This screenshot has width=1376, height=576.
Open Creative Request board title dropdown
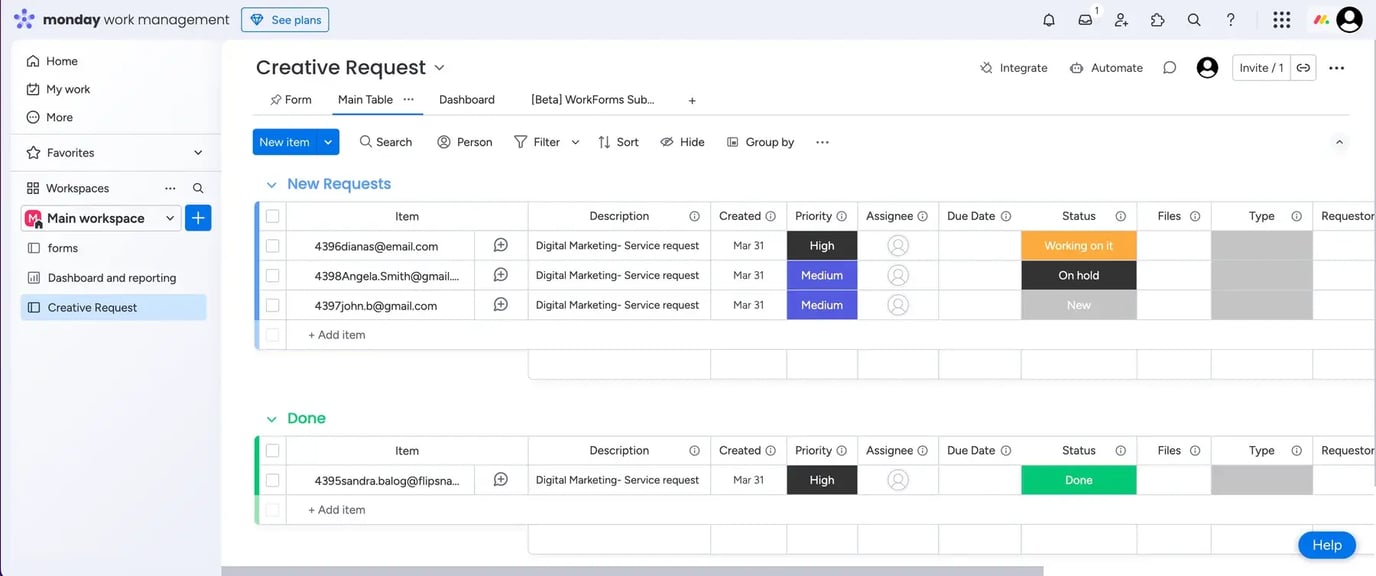click(439, 68)
